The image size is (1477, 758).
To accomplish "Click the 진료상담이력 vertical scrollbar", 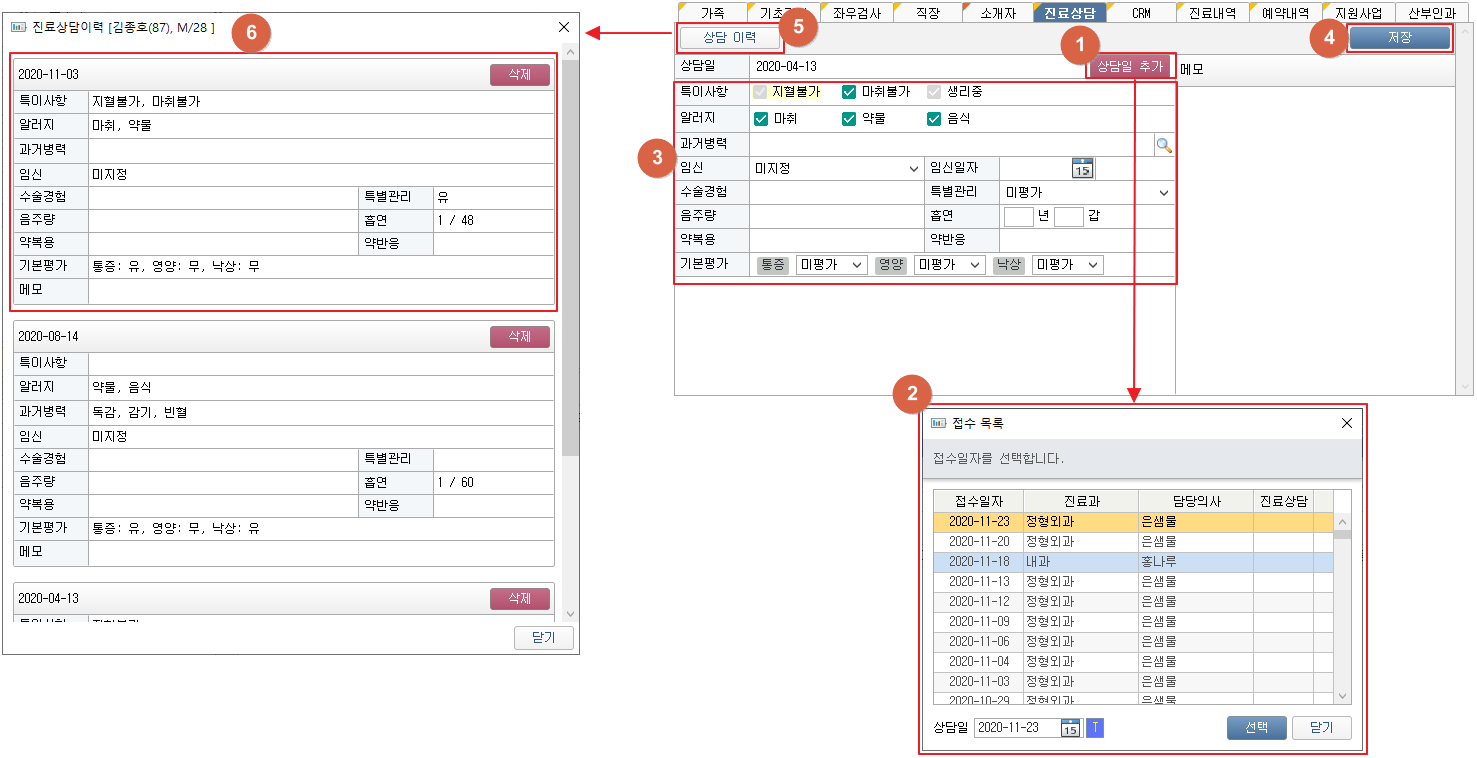I will click(x=570, y=250).
